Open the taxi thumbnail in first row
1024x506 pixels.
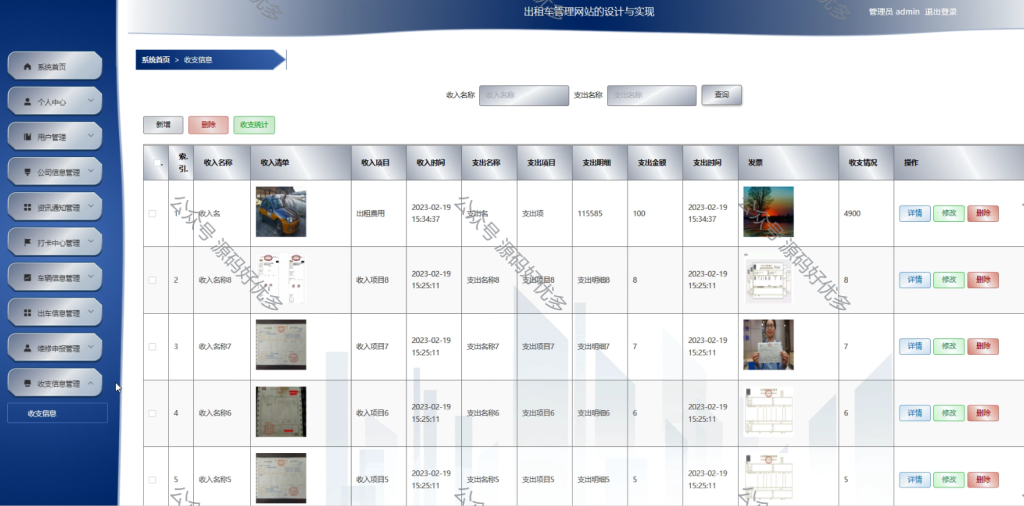pyautogui.click(x=281, y=212)
